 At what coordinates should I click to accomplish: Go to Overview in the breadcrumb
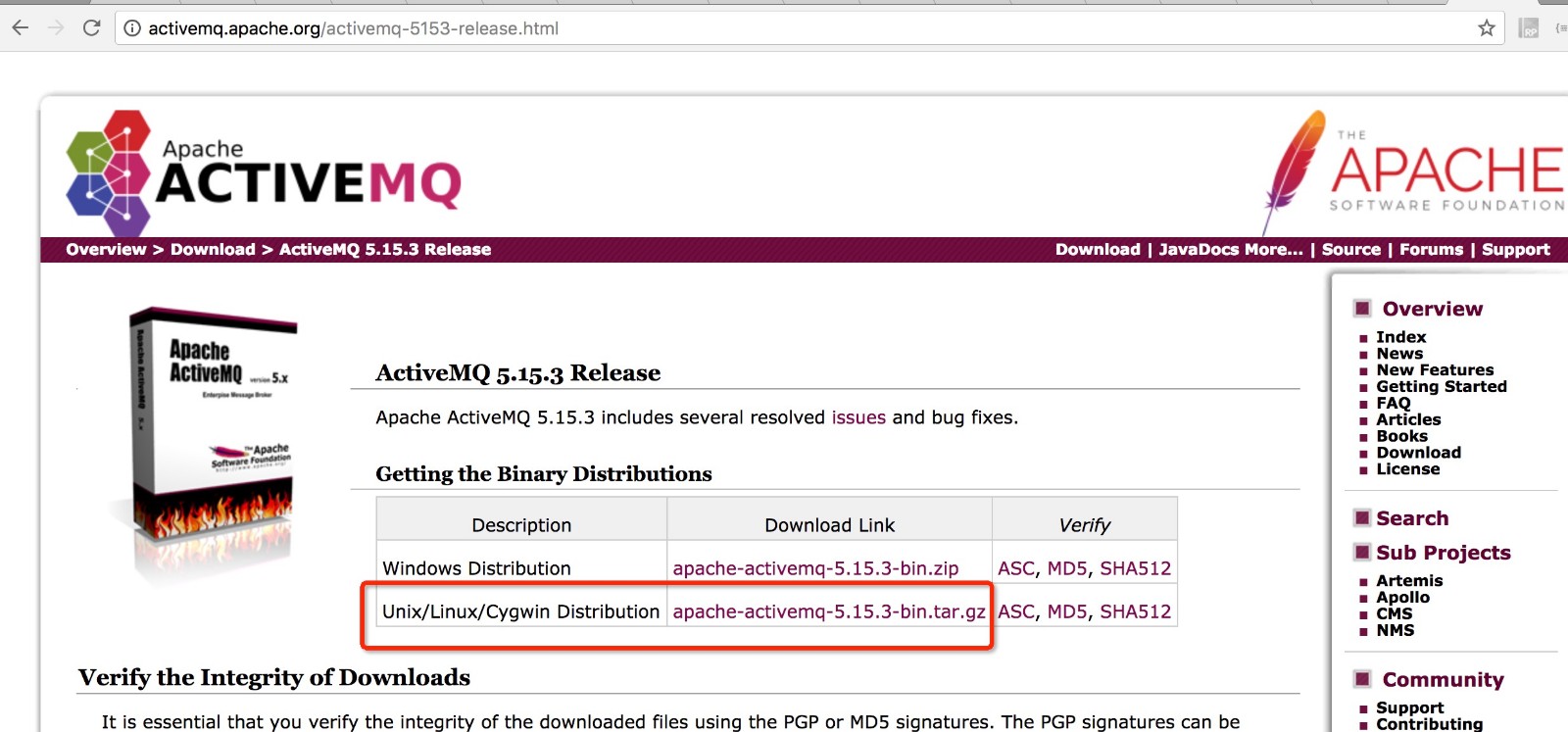[x=106, y=249]
